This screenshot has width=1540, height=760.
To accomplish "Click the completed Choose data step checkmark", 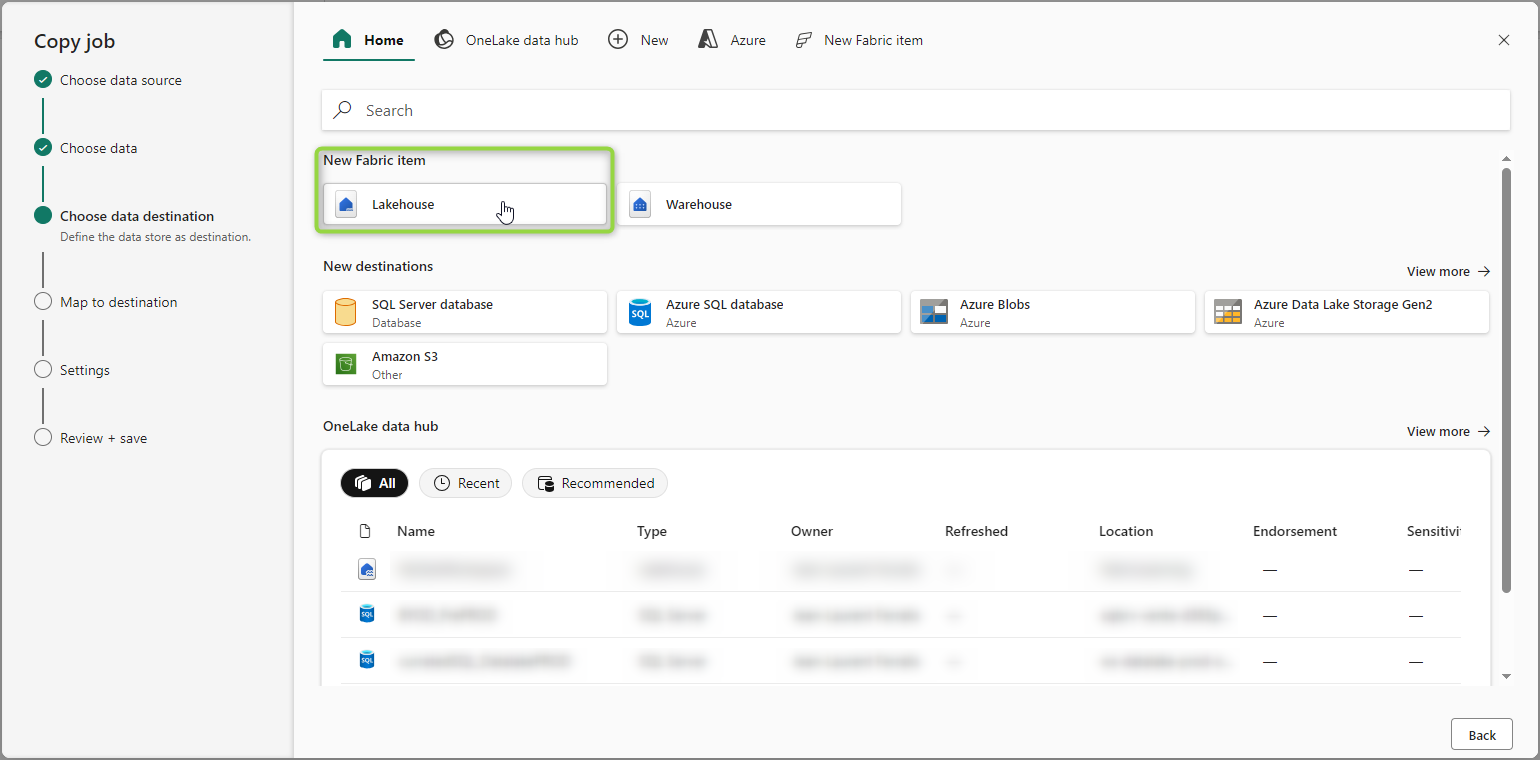I will coord(43,148).
